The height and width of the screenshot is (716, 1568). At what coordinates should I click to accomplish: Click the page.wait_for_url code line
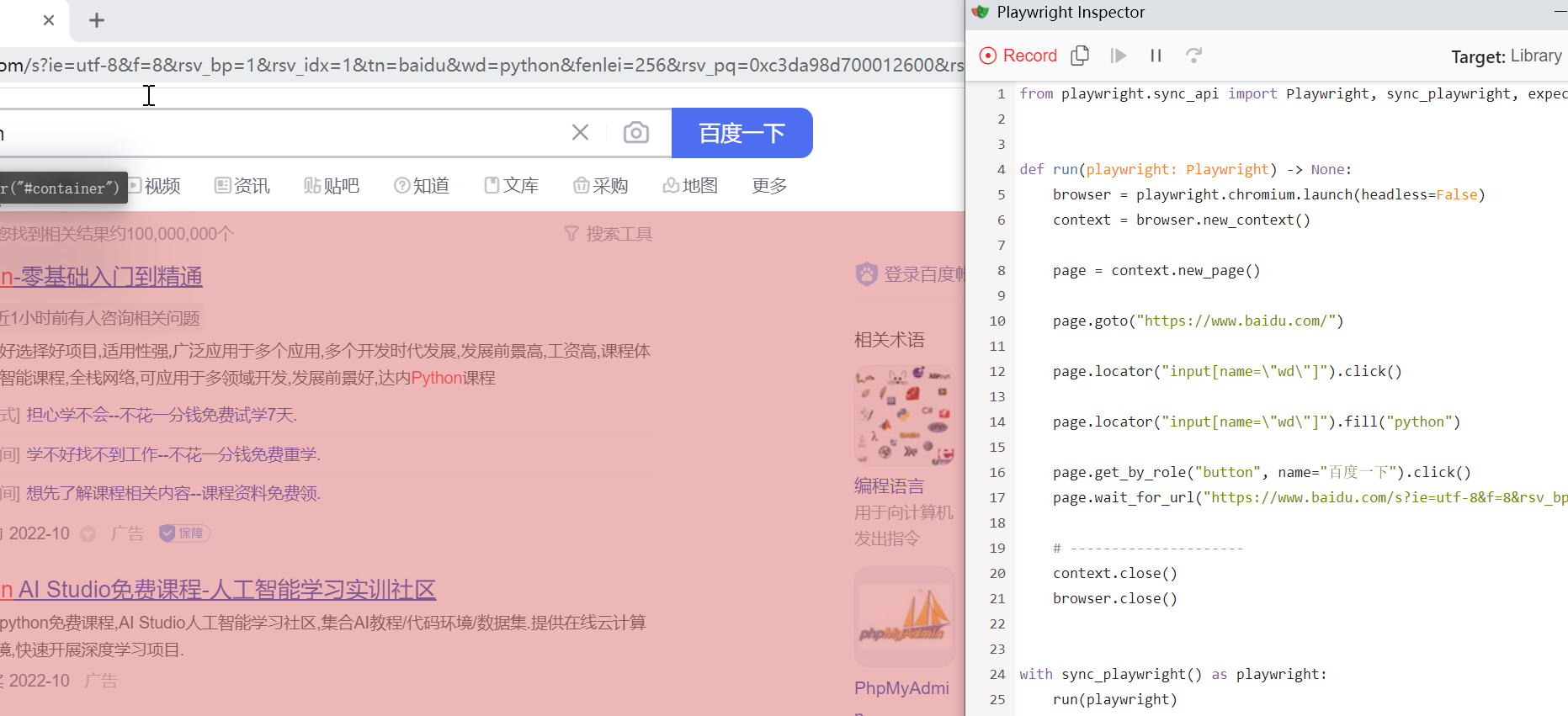tap(1310, 497)
